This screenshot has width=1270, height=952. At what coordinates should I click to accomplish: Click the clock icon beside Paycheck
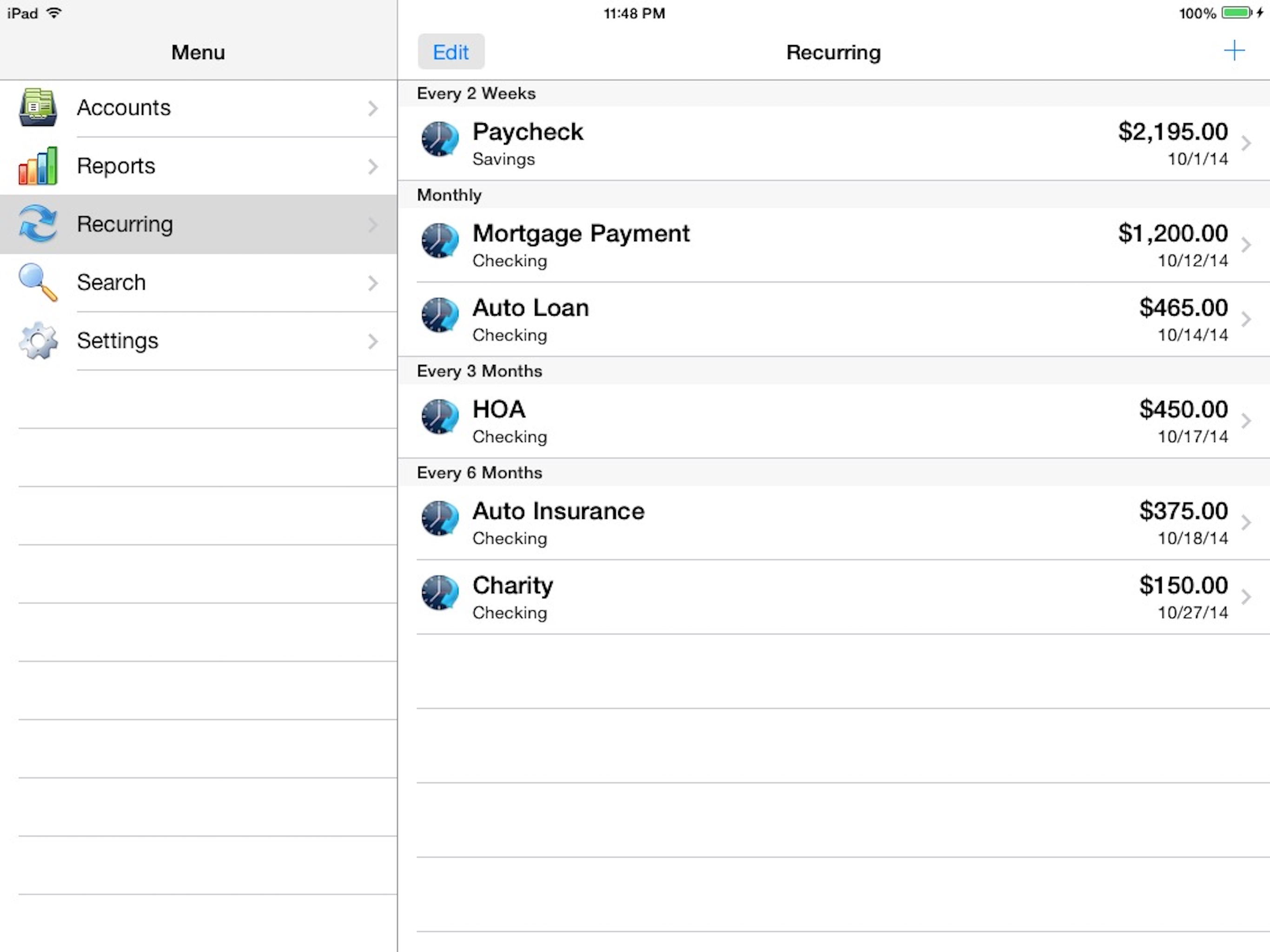(440, 139)
